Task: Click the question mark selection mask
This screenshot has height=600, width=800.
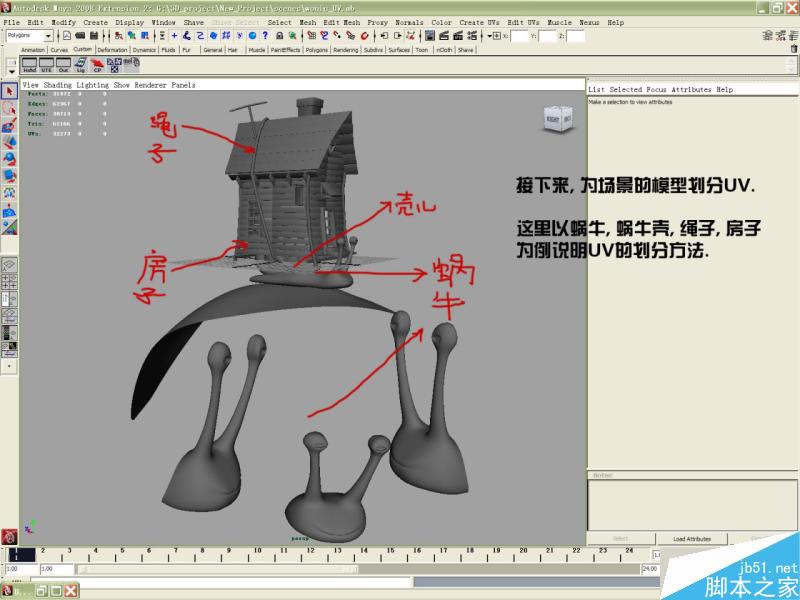Action: click(265, 36)
